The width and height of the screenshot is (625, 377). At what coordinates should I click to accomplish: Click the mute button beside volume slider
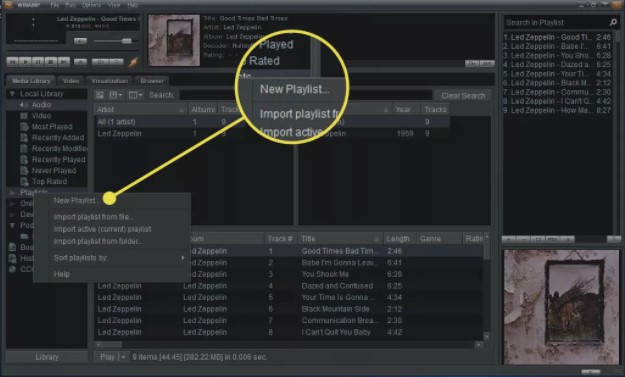tap(81, 41)
